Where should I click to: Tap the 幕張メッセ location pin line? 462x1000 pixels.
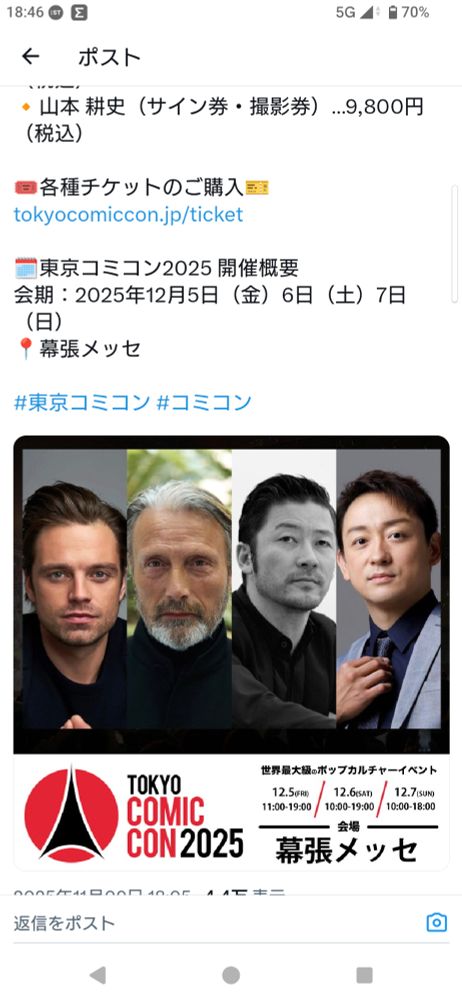click(78, 349)
